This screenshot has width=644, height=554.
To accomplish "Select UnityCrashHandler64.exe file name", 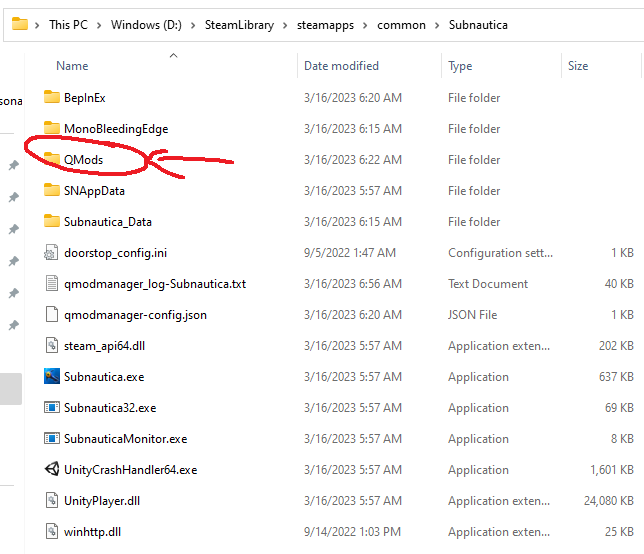I will tap(131, 470).
